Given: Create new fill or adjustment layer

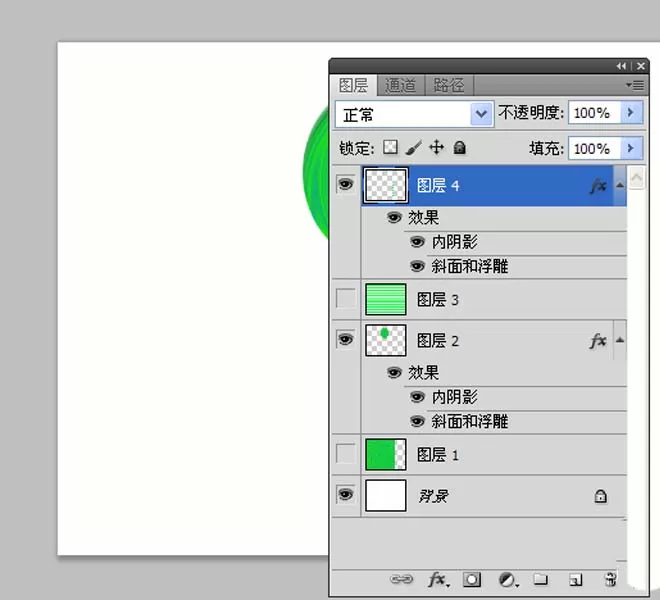Looking at the screenshot, I should [x=508, y=580].
